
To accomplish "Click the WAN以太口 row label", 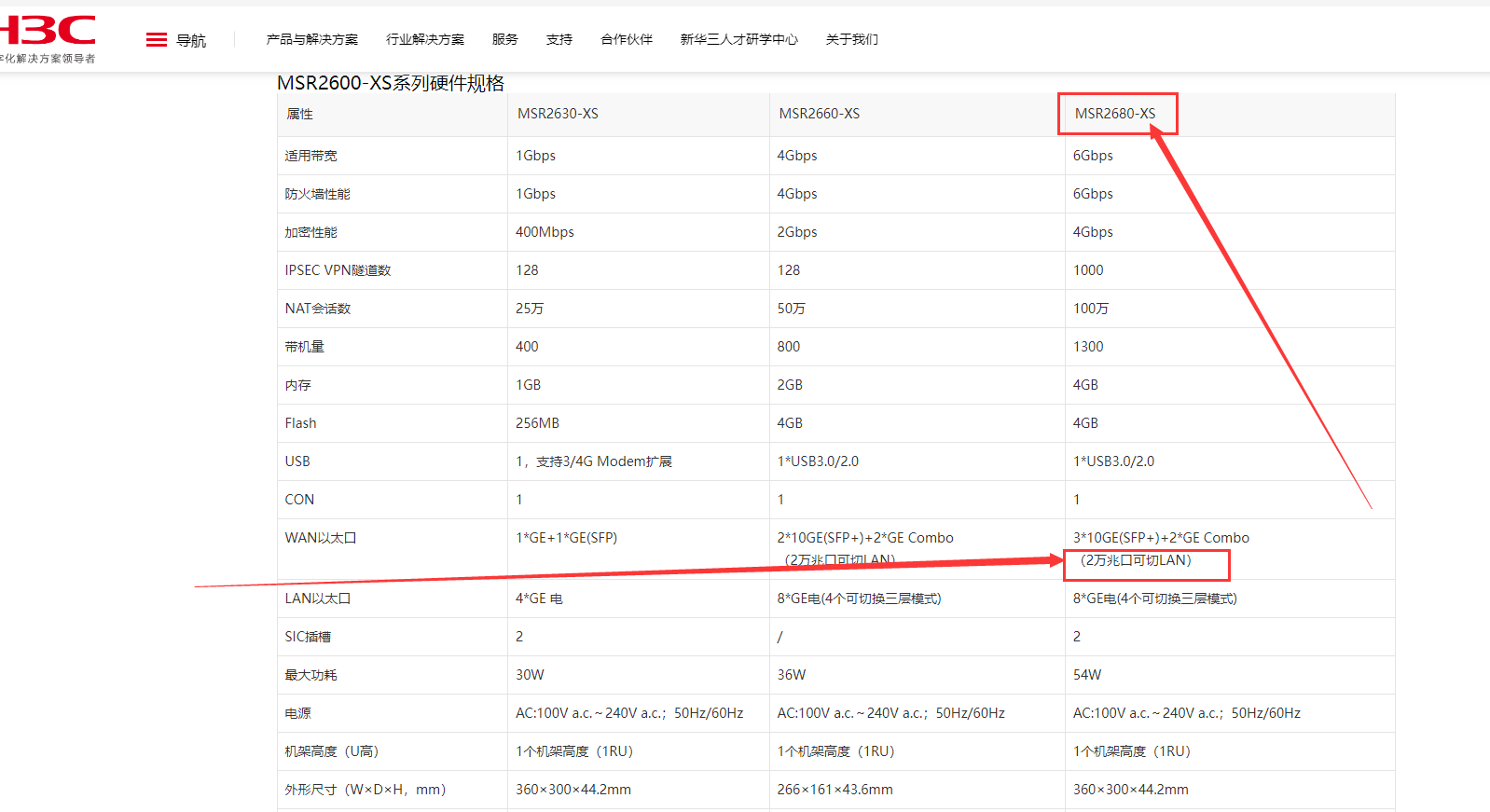I will click(x=321, y=538).
